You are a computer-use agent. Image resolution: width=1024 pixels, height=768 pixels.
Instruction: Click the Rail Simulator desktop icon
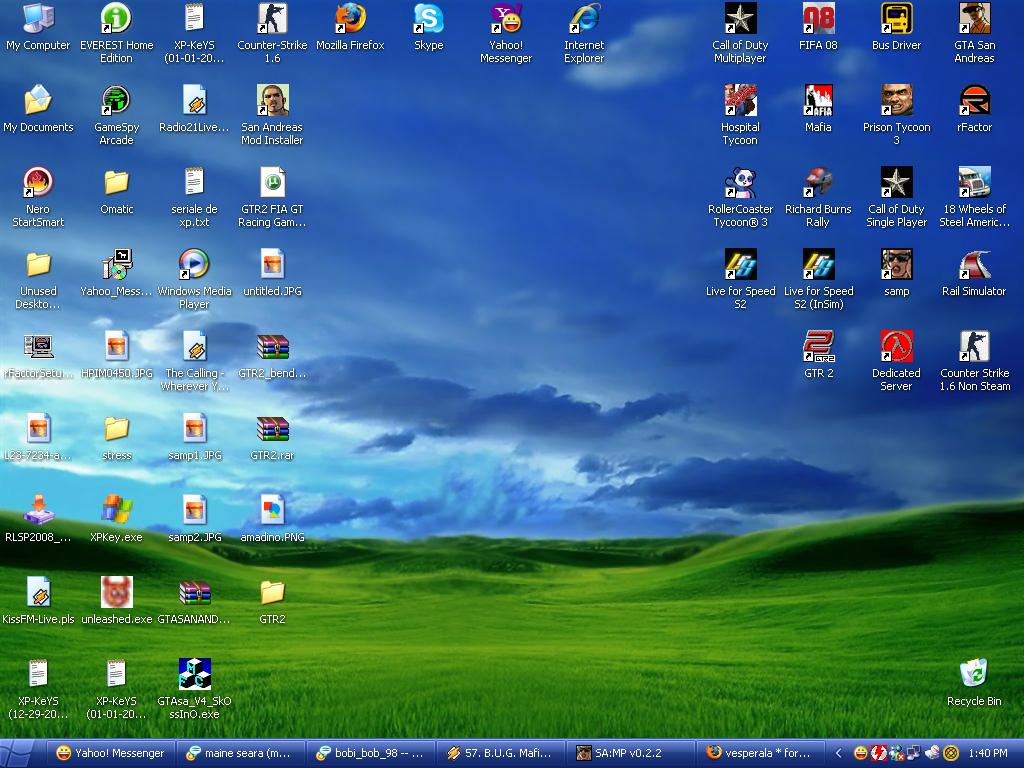pos(974,265)
